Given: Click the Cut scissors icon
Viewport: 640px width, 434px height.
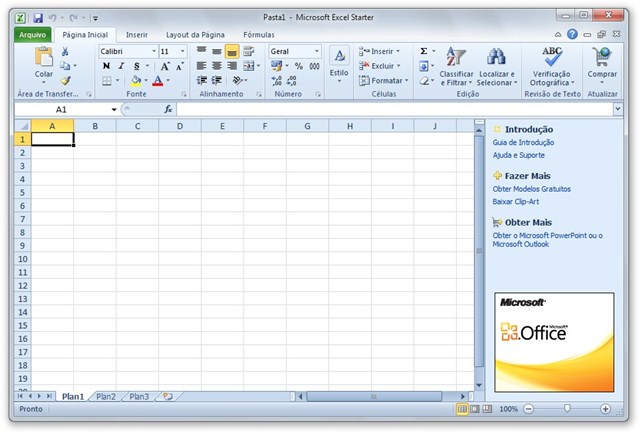Looking at the screenshot, I should coord(65,51).
